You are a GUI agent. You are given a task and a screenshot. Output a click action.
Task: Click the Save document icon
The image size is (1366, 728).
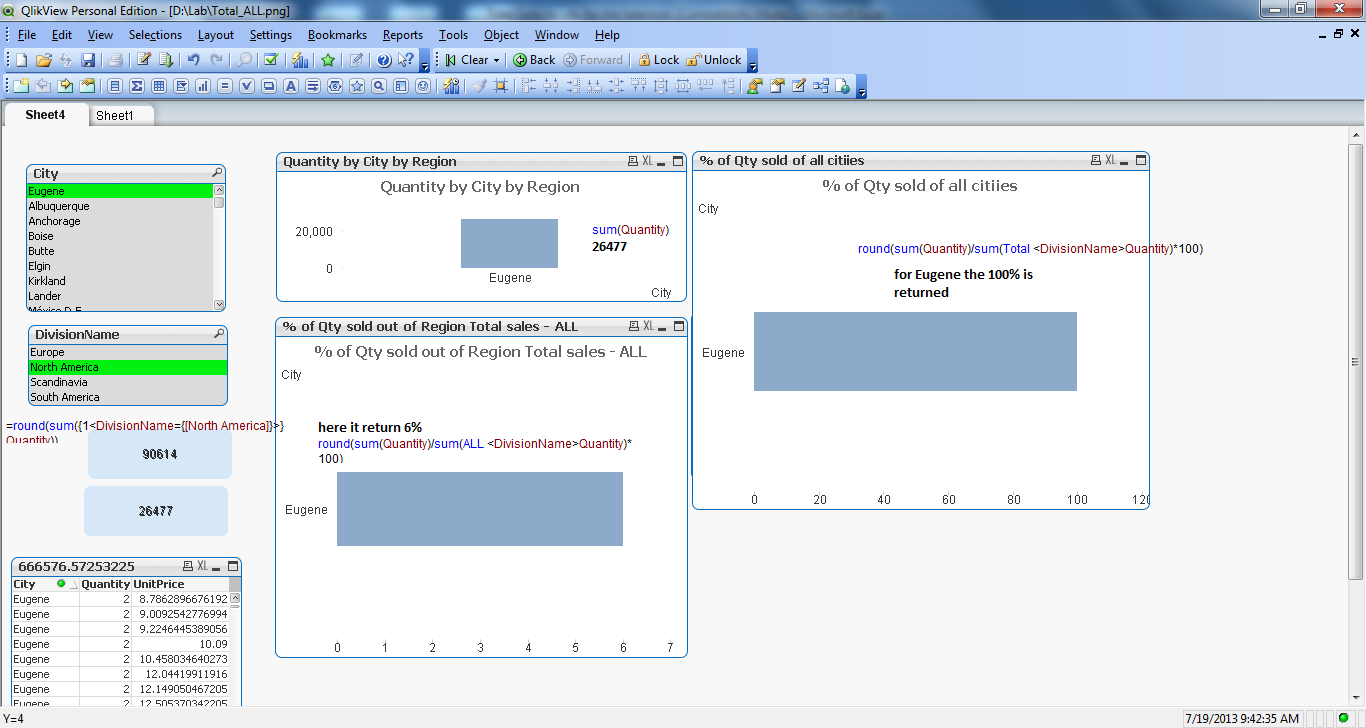point(88,60)
